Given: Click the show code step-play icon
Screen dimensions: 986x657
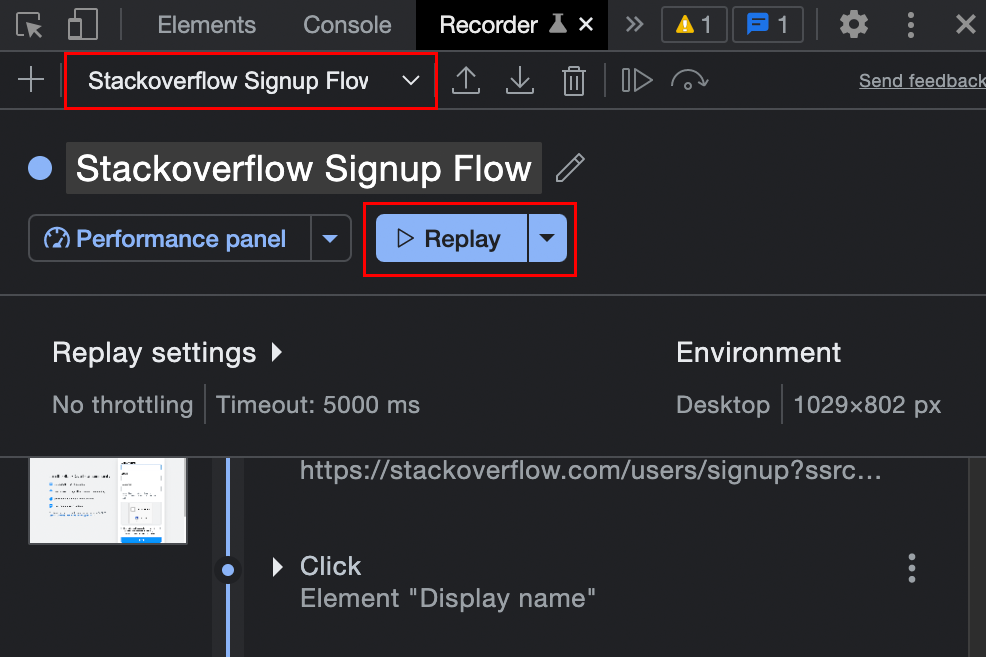Looking at the screenshot, I should point(636,80).
